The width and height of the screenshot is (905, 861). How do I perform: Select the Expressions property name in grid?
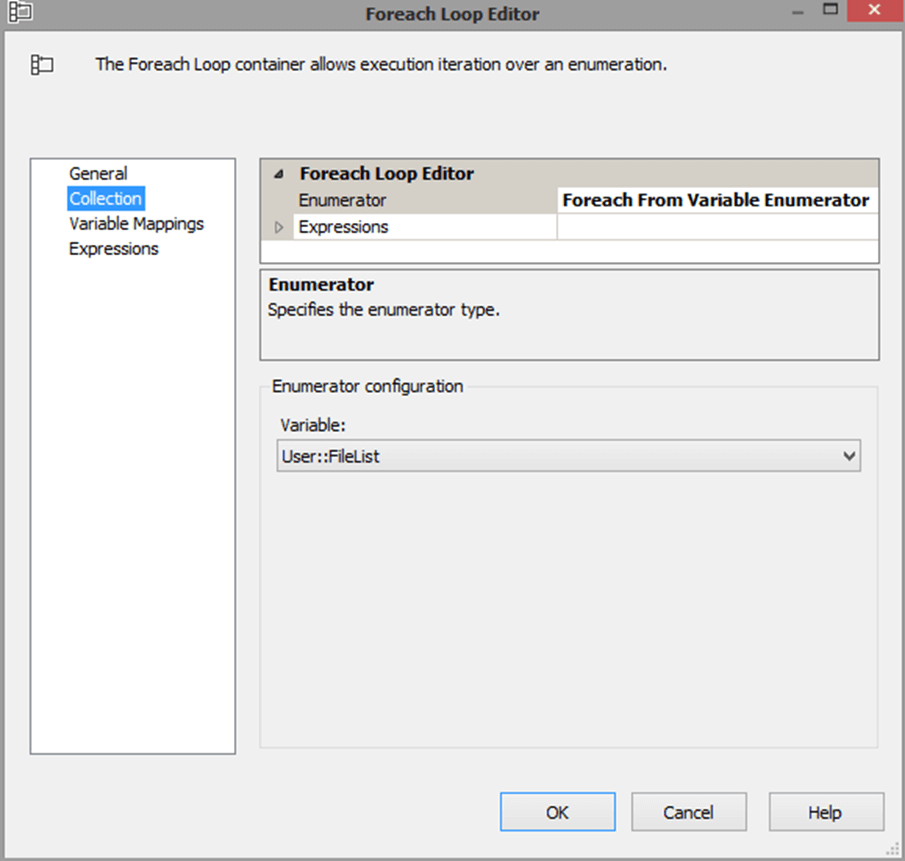coord(343,228)
